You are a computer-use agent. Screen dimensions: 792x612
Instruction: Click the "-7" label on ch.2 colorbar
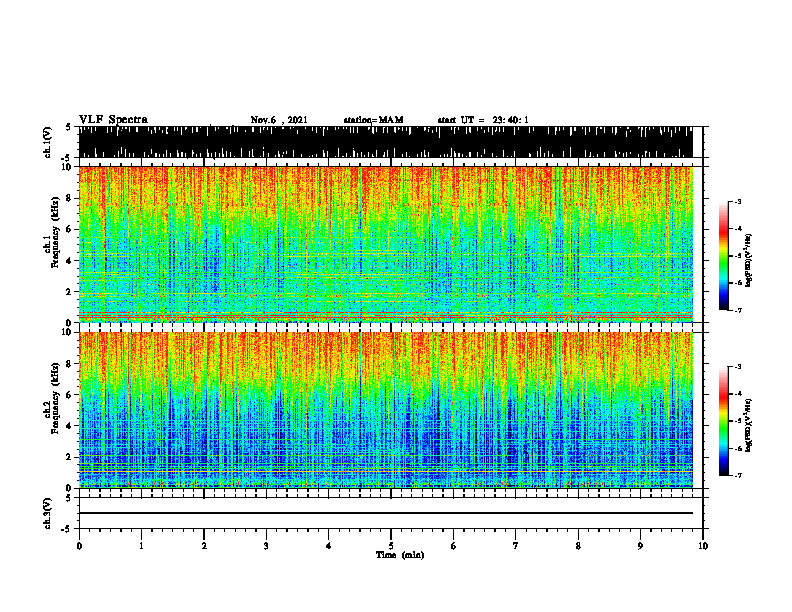(738, 475)
